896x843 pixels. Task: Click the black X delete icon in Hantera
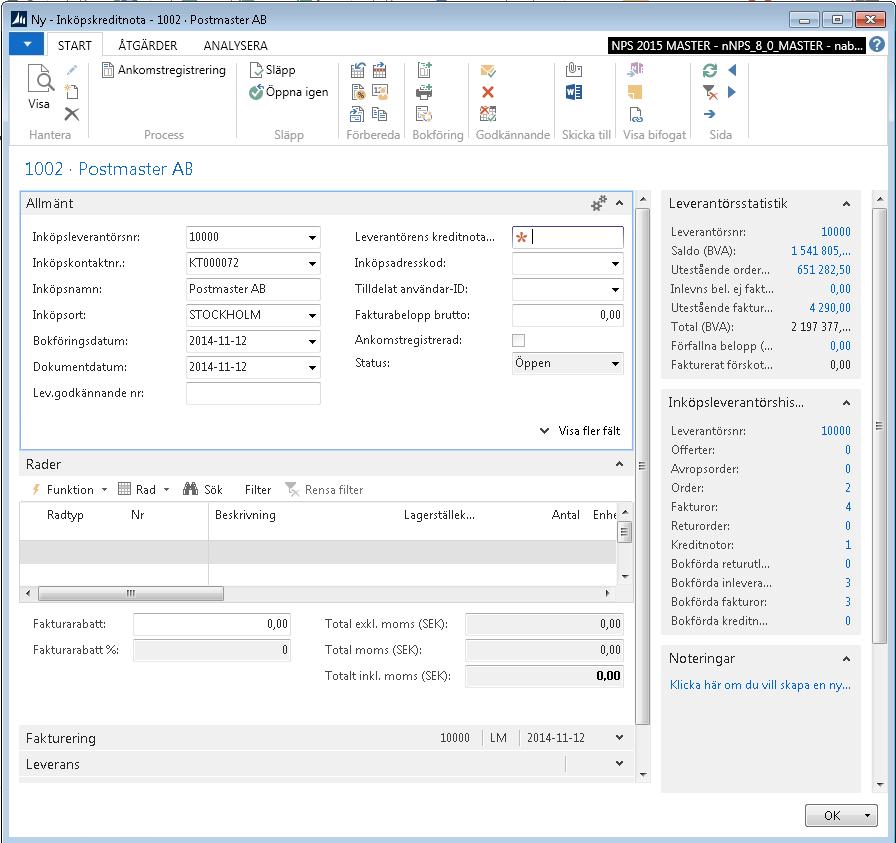click(x=72, y=114)
